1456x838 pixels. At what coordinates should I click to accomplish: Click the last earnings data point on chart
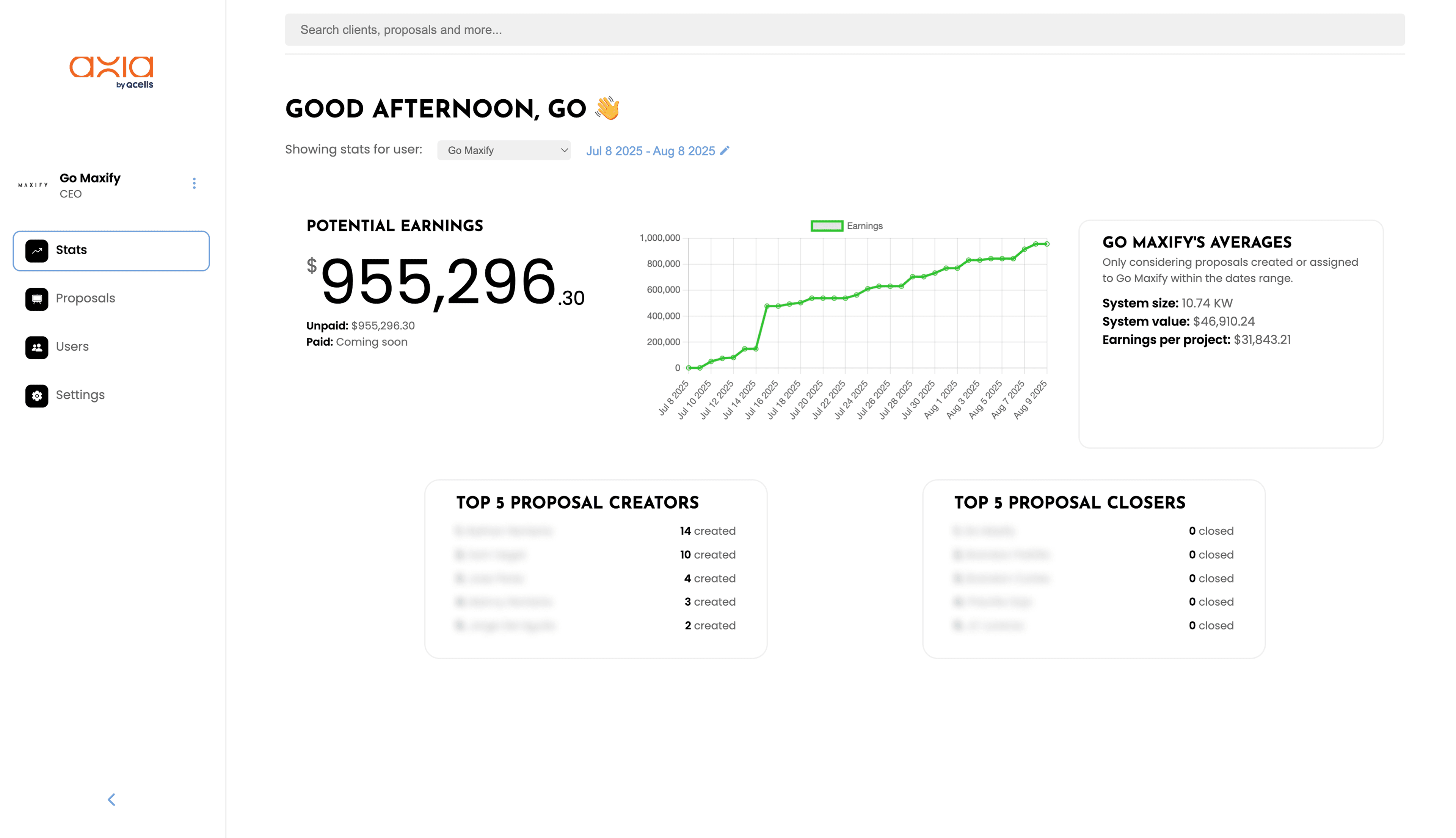(x=1046, y=244)
